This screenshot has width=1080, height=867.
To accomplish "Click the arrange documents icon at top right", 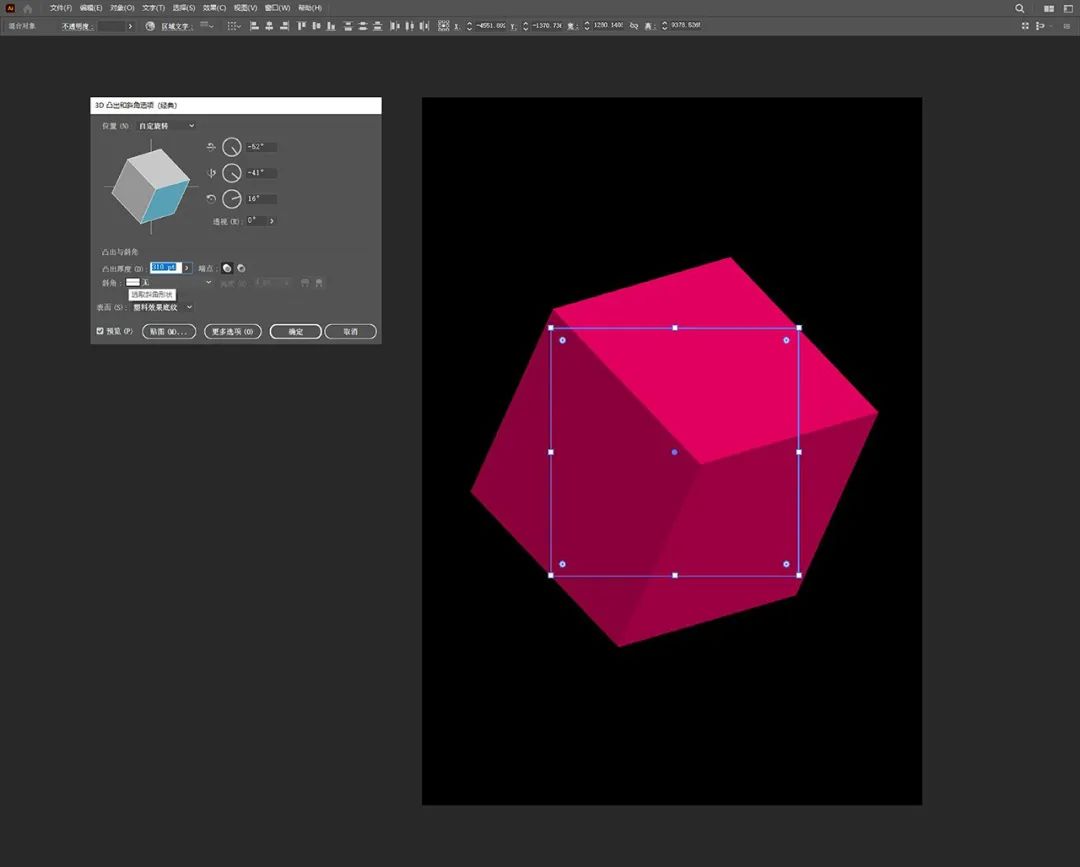I will click(1049, 8).
